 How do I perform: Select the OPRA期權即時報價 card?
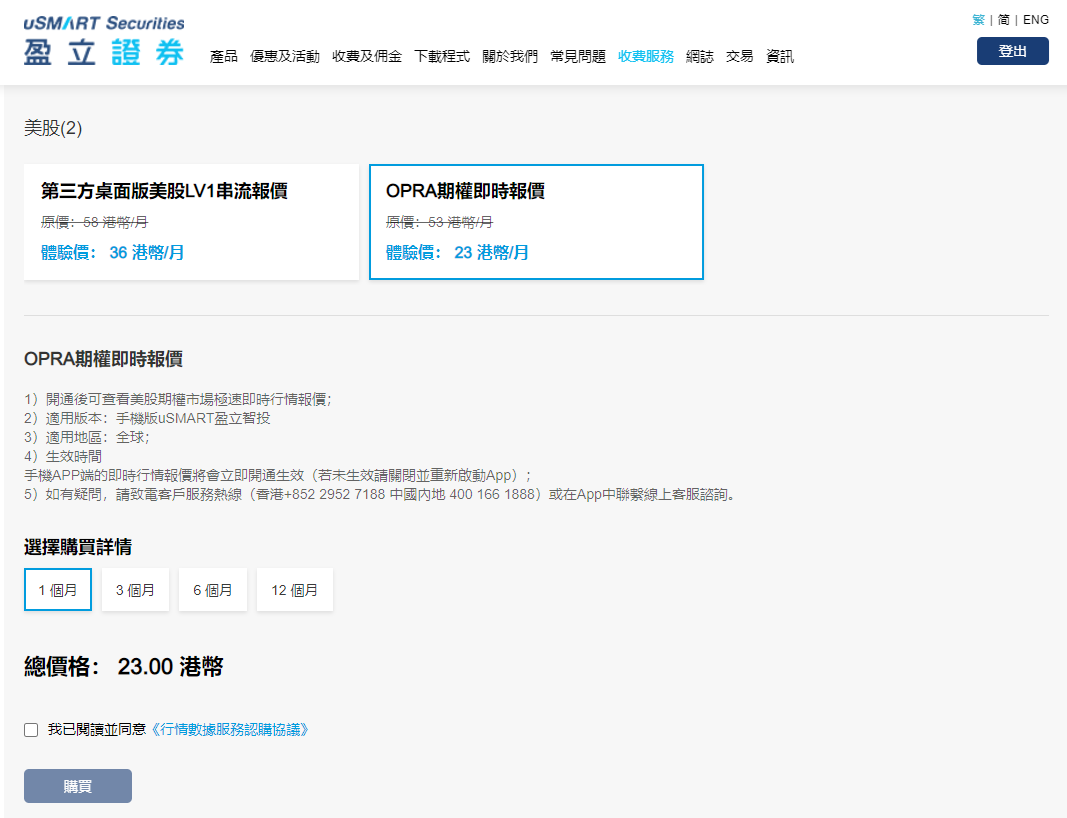click(536, 222)
